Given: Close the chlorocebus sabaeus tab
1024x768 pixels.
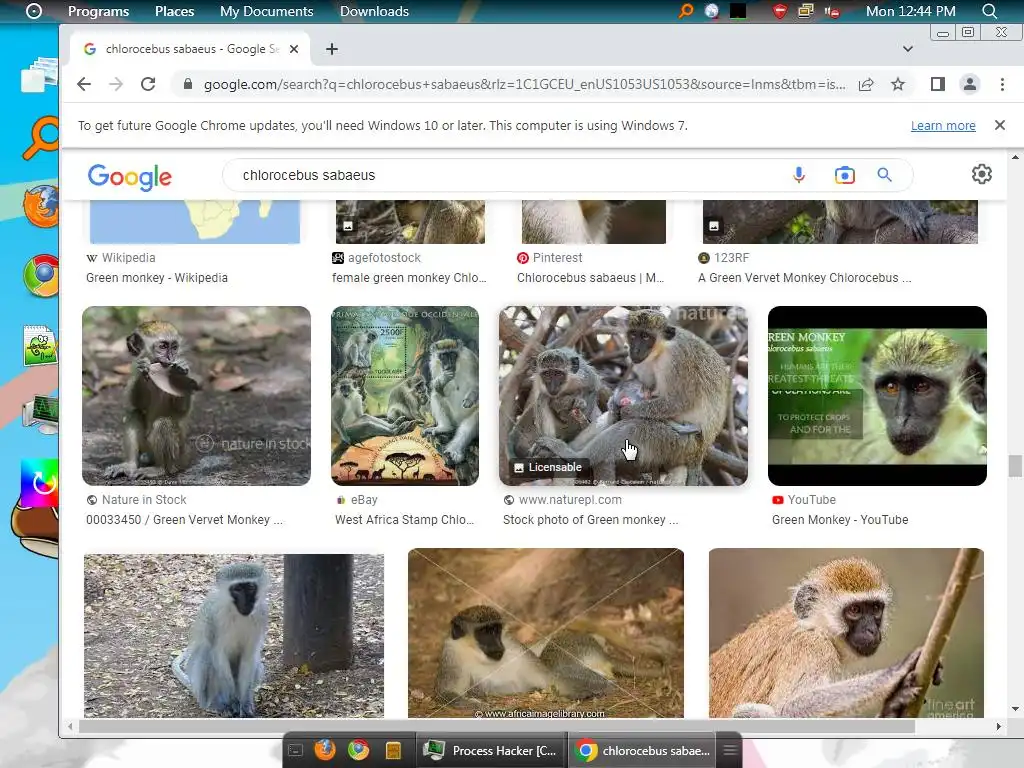Looking at the screenshot, I should (294, 49).
